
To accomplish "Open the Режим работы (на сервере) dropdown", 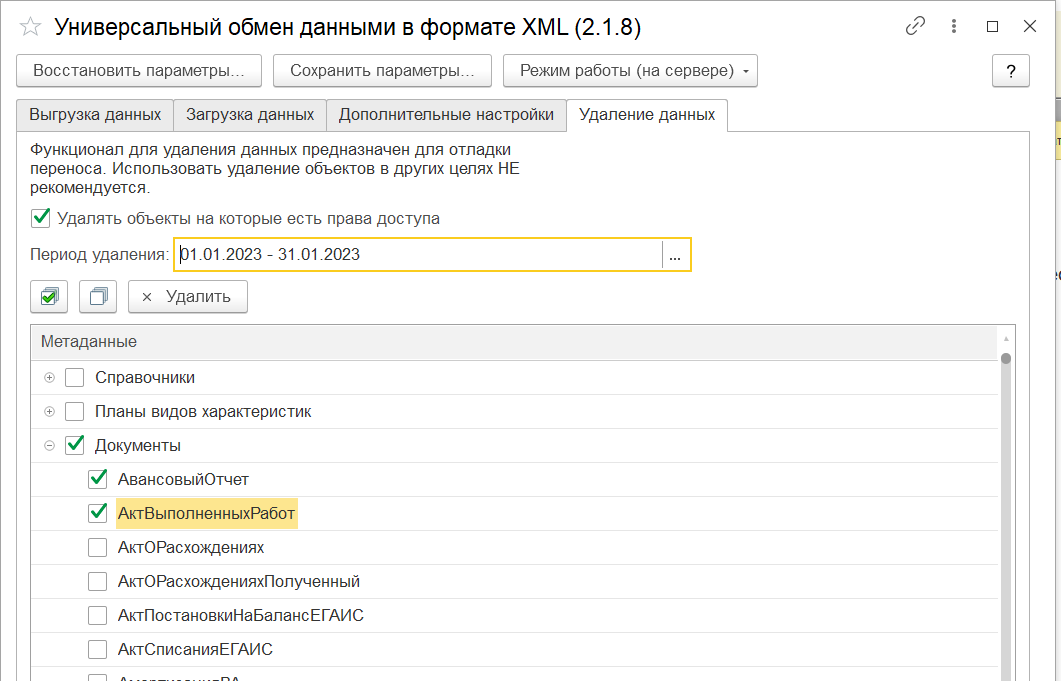I will tap(630, 71).
